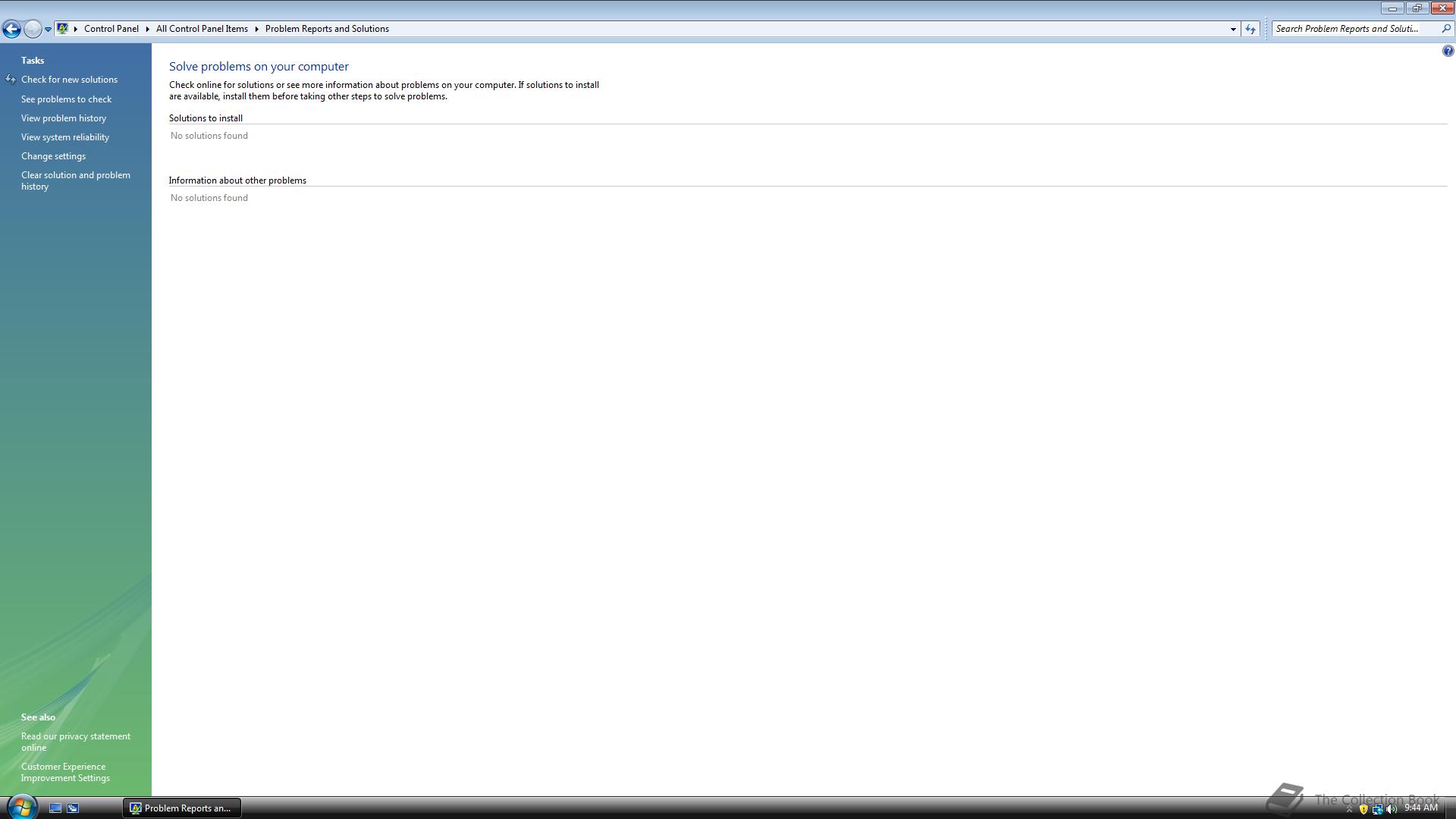Click the Forward navigation arrow button
The width and height of the screenshot is (1456, 819).
[33, 29]
